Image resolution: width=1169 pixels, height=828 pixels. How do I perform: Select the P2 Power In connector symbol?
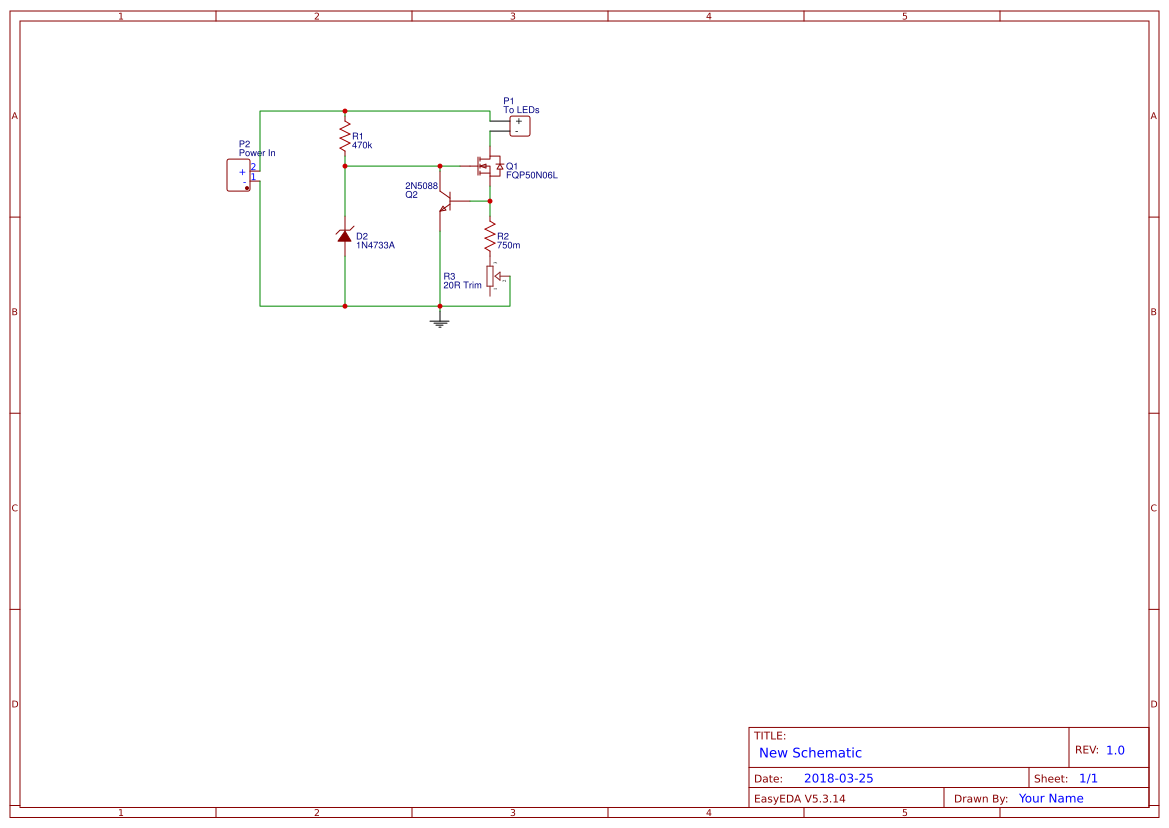(x=238, y=174)
